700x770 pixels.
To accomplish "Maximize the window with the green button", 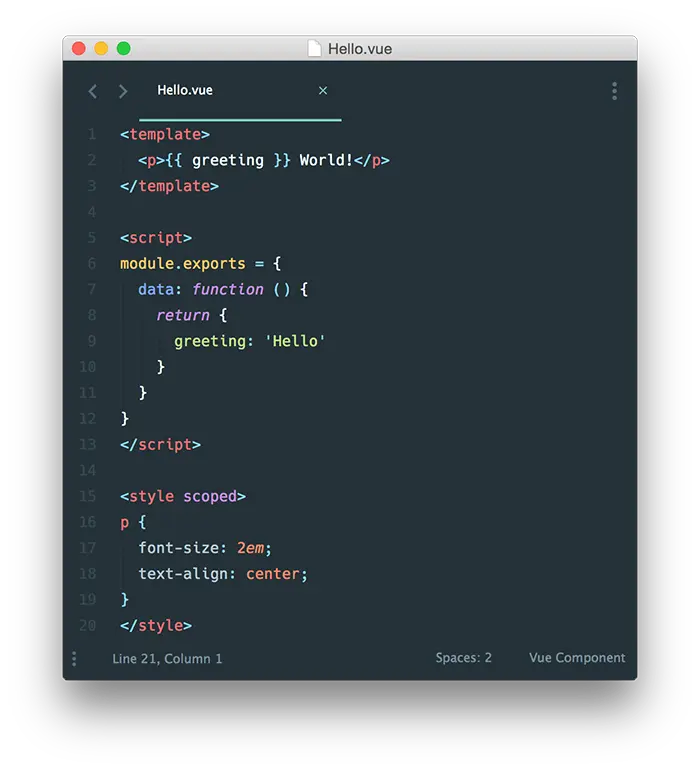I will [124, 49].
